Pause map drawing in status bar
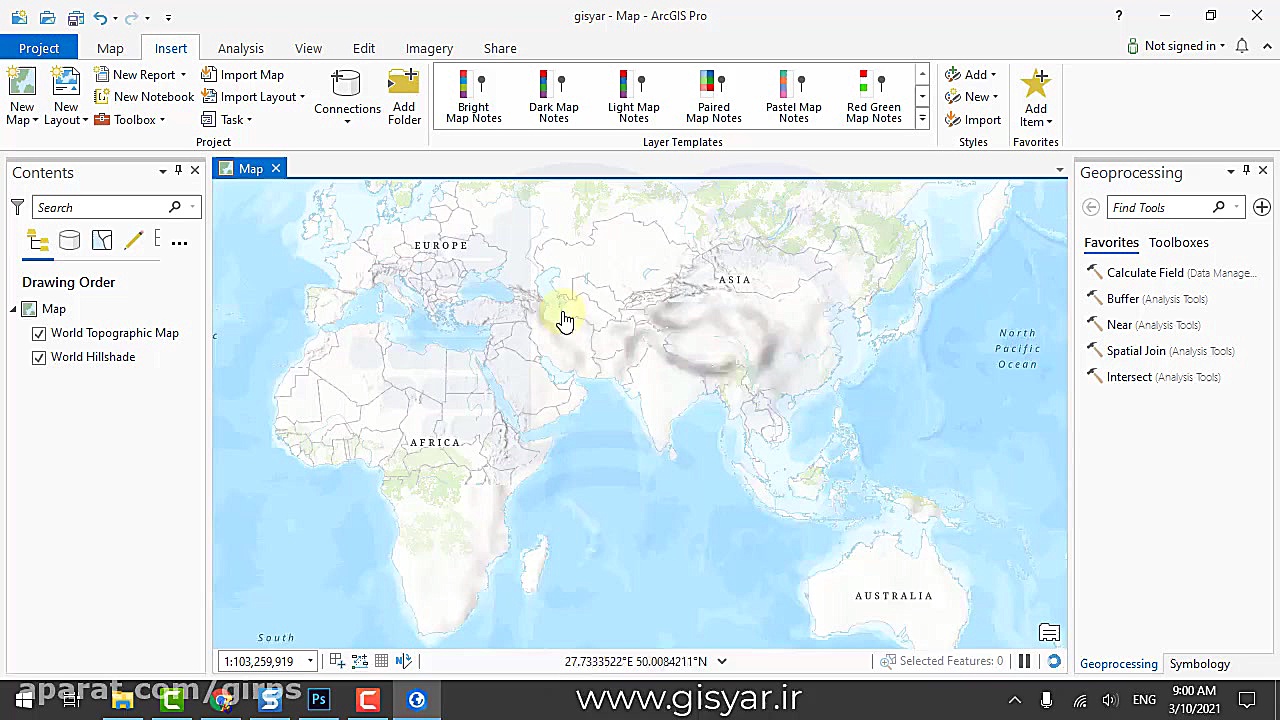1280x720 pixels. 1024,661
